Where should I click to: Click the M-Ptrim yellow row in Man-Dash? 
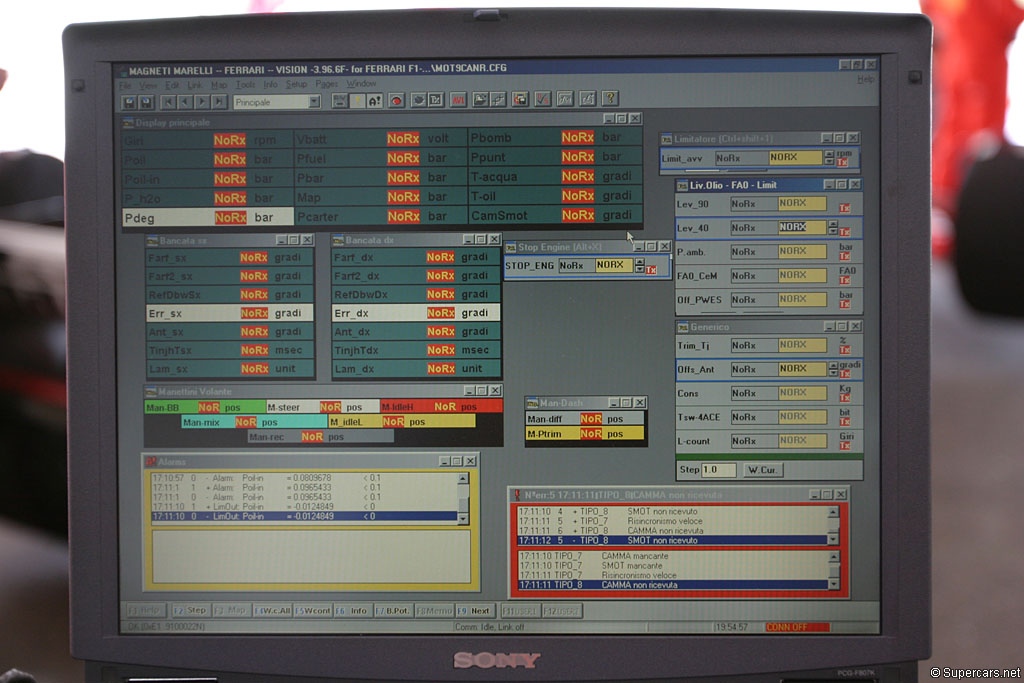585,434
